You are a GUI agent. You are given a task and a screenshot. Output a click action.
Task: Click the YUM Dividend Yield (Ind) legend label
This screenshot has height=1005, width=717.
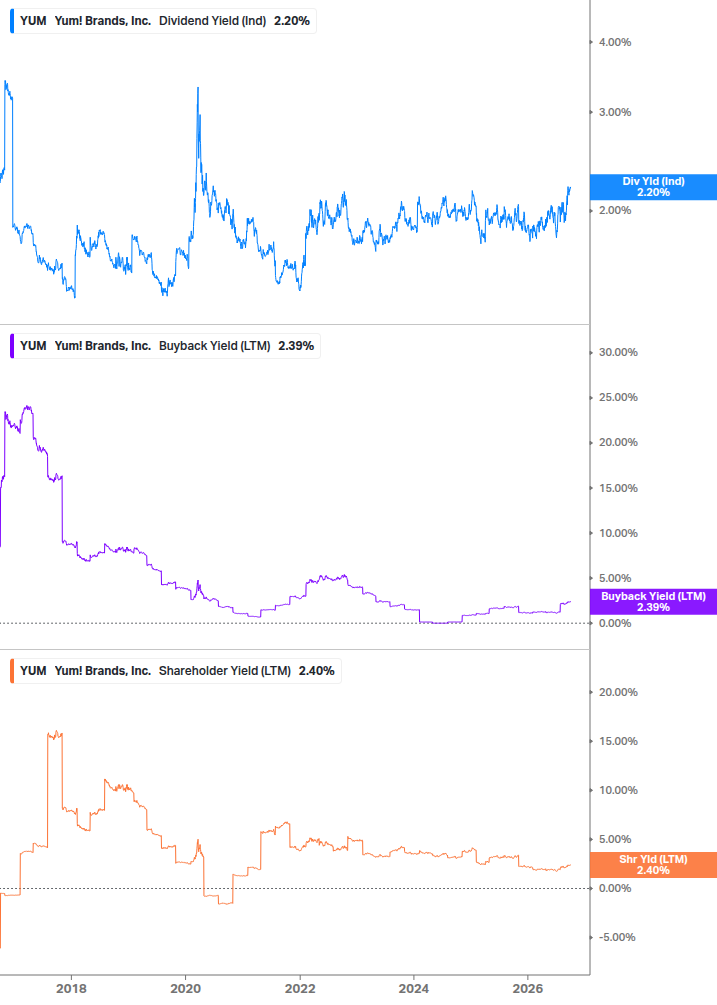pyautogui.click(x=163, y=21)
